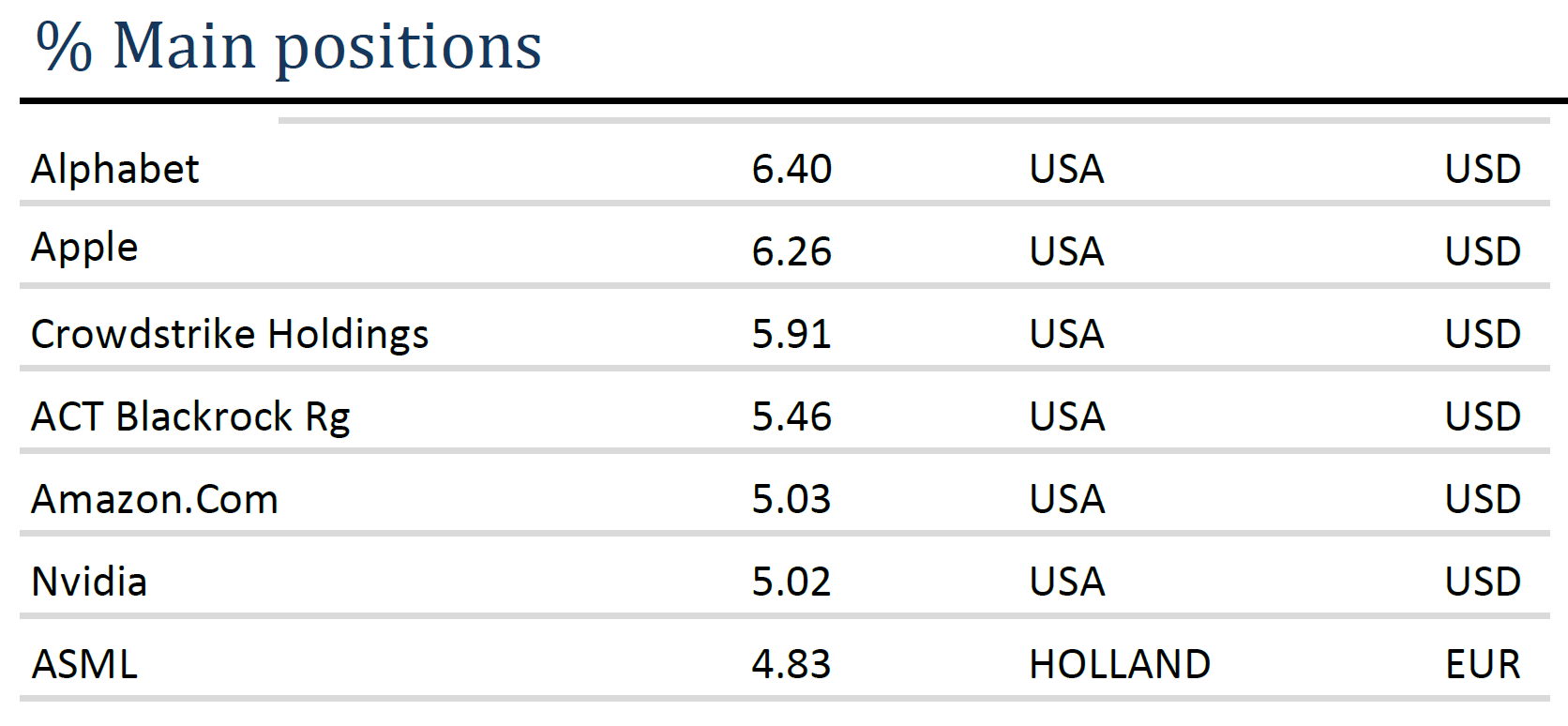Click the 5.91 percentage for Crowdstrike
Screen dimensions: 1568x726
point(792,335)
